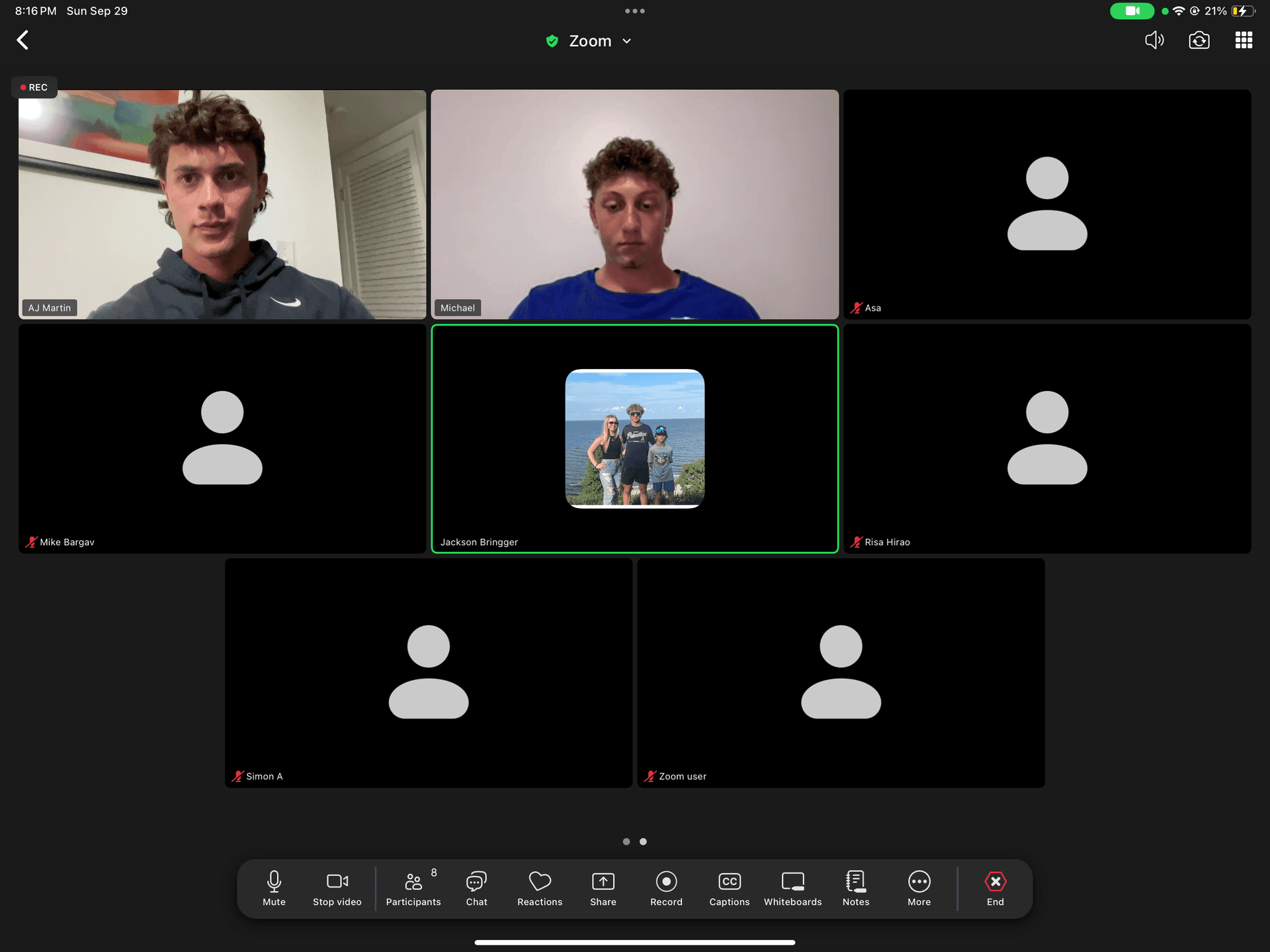Tap second page dot indicator
This screenshot has height=952, width=1270.
[643, 842]
